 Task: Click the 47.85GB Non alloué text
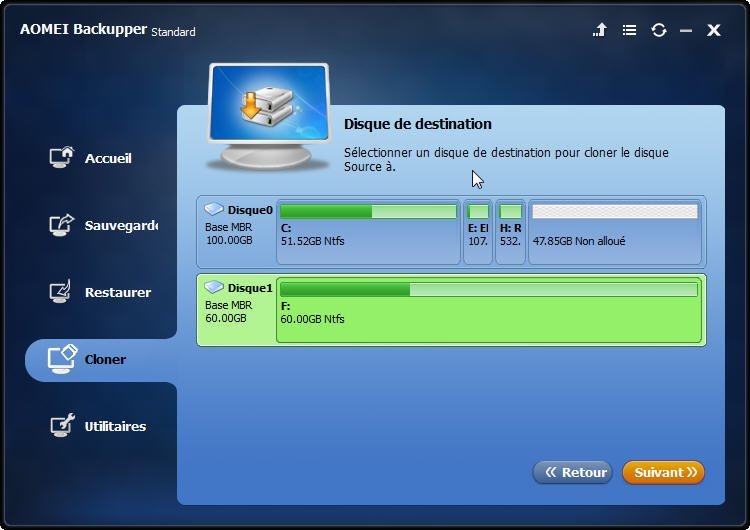click(579, 241)
